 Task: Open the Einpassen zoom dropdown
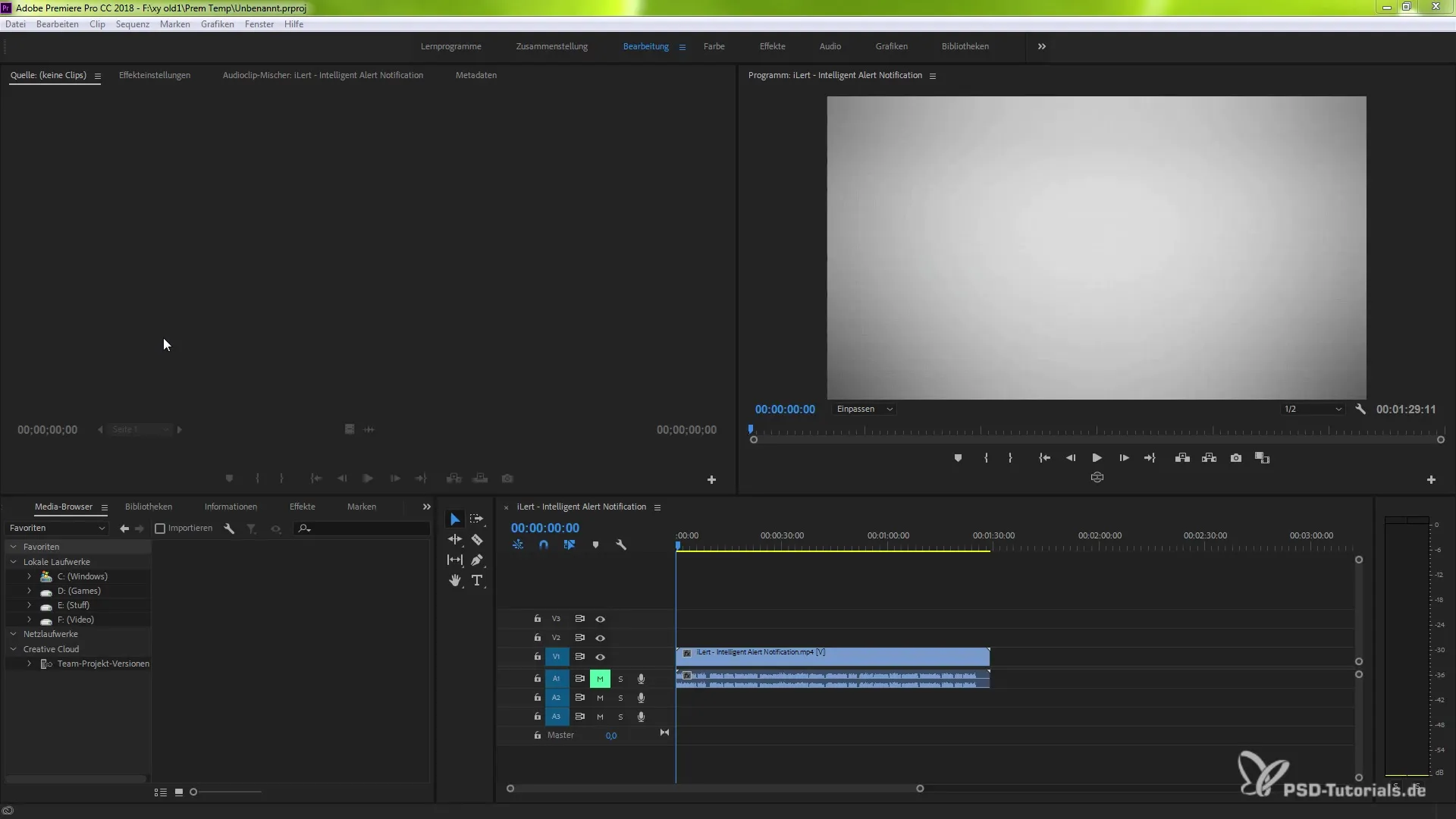tap(864, 409)
